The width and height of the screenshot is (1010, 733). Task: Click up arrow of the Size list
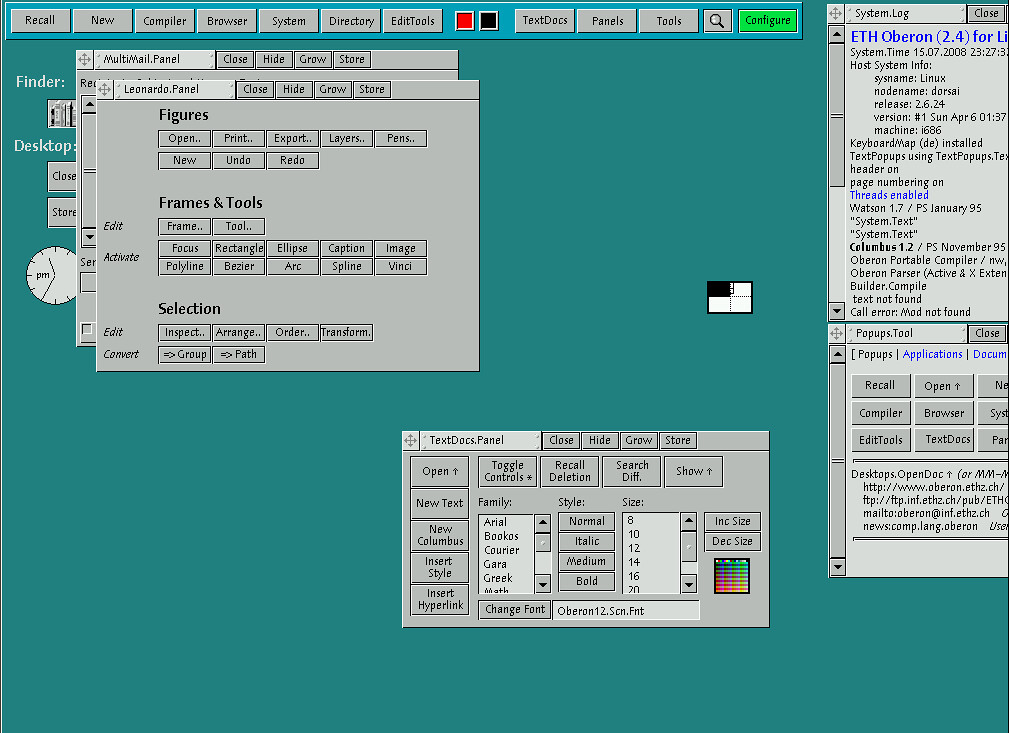click(x=689, y=520)
